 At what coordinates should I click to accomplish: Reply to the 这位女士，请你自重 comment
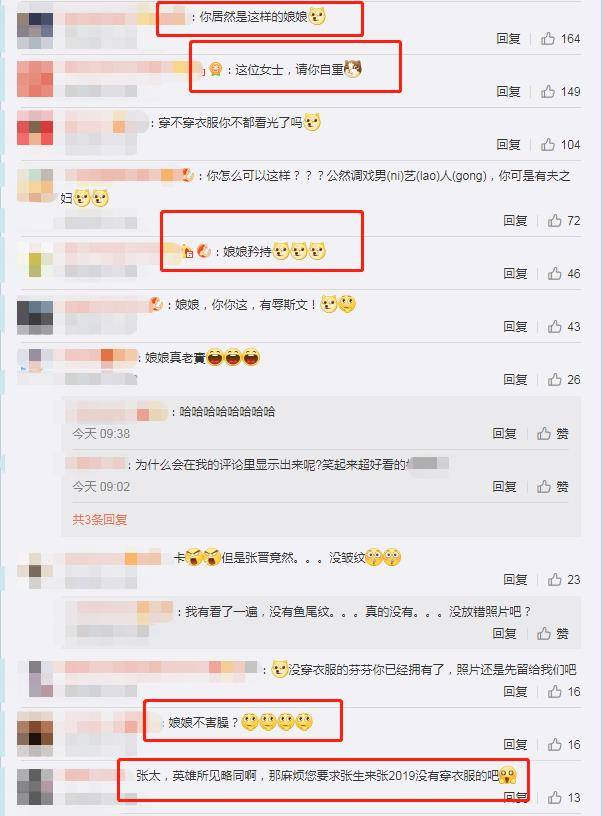(508, 92)
